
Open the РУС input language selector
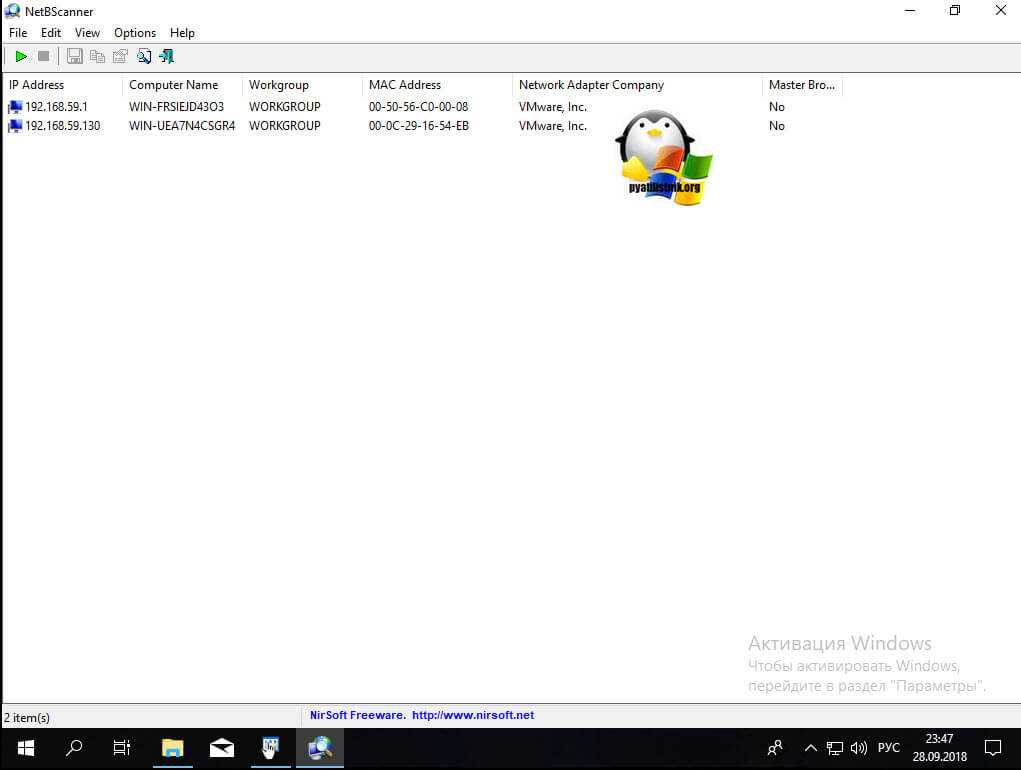pos(889,747)
